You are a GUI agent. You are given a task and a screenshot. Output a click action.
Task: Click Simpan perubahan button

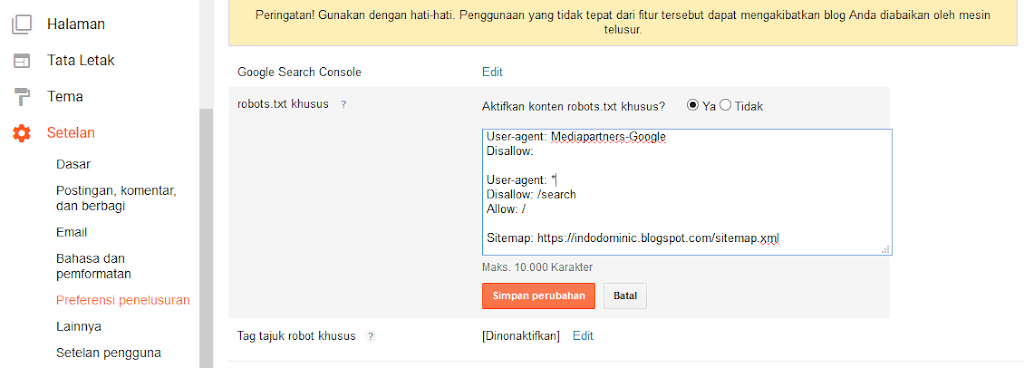coord(539,296)
